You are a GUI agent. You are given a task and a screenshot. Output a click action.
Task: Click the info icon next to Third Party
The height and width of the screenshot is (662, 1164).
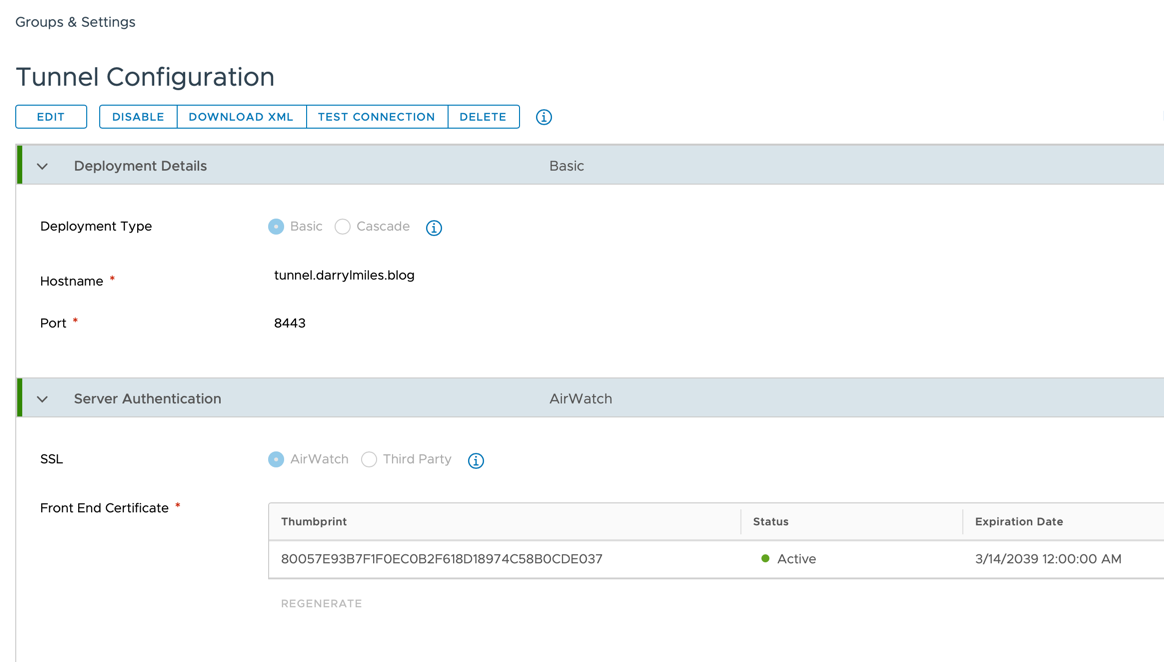(x=476, y=460)
